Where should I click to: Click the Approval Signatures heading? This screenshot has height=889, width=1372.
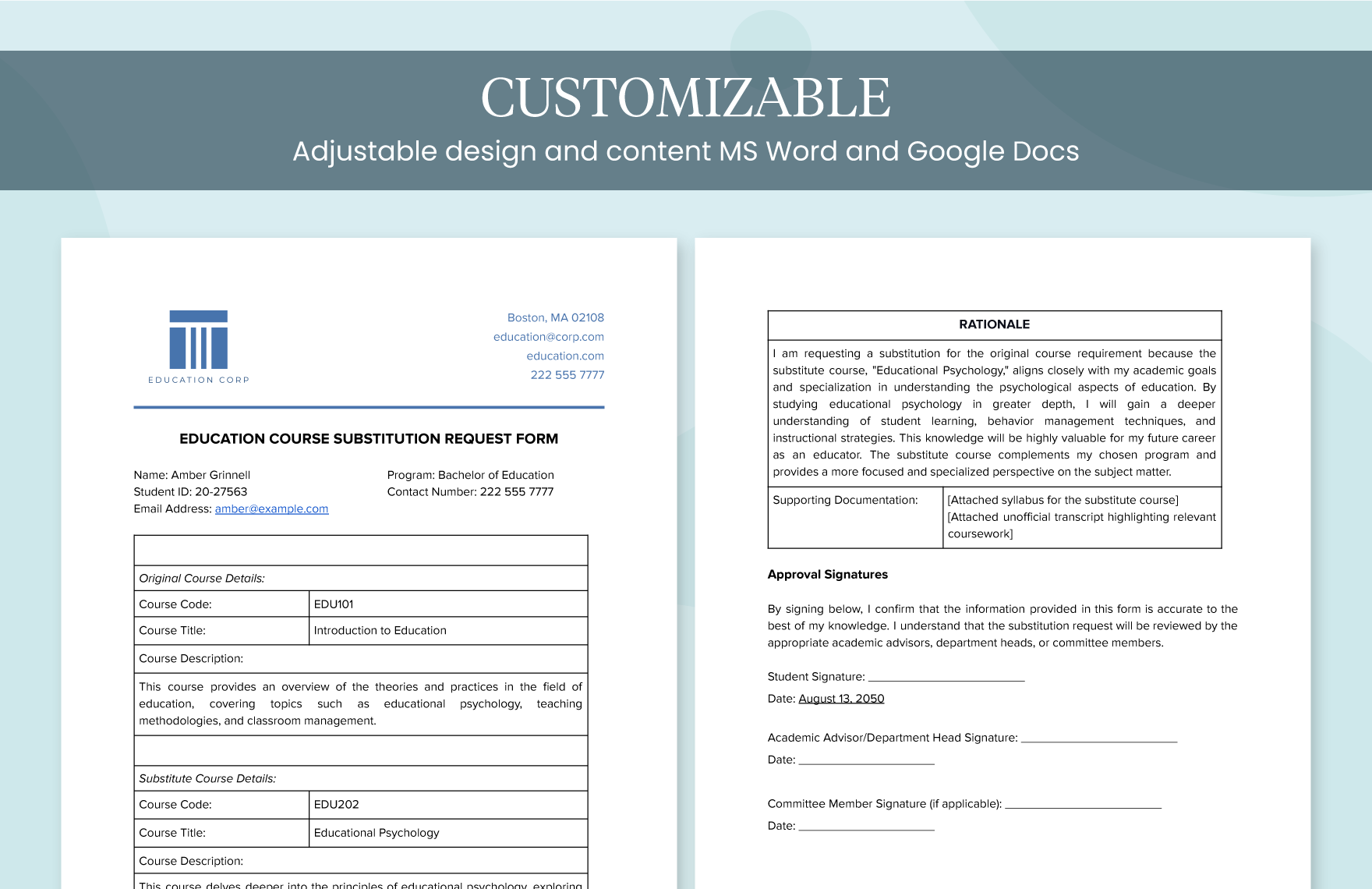click(828, 574)
